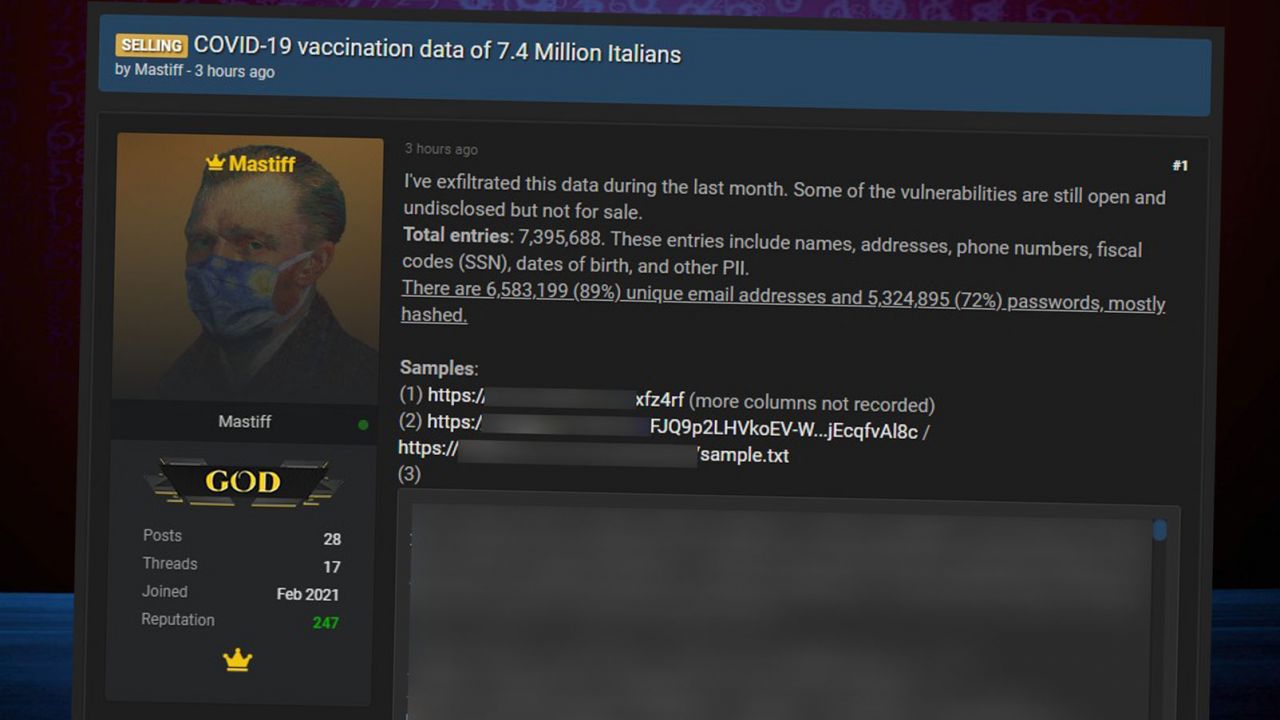Click Mastiff username below the avatar

click(x=245, y=421)
